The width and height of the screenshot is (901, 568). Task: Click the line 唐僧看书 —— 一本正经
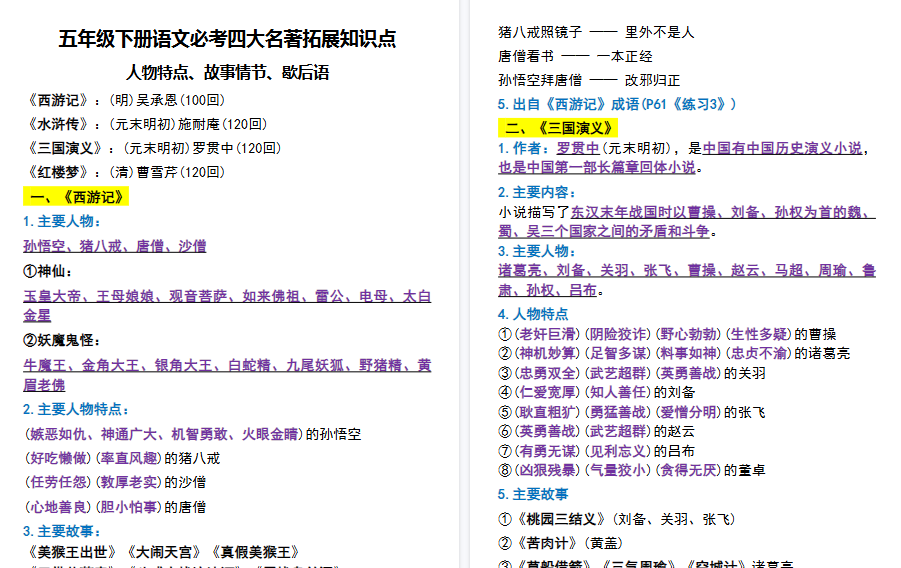(575, 56)
